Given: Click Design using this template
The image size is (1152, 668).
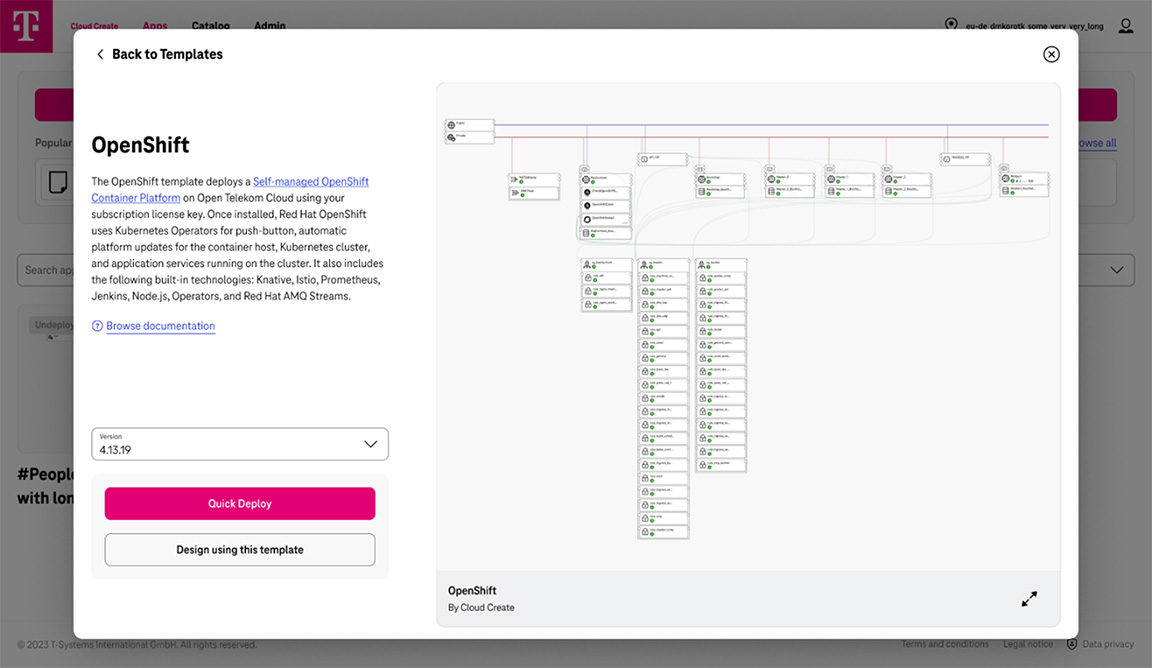Looking at the screenshot, I should point(240,549).
